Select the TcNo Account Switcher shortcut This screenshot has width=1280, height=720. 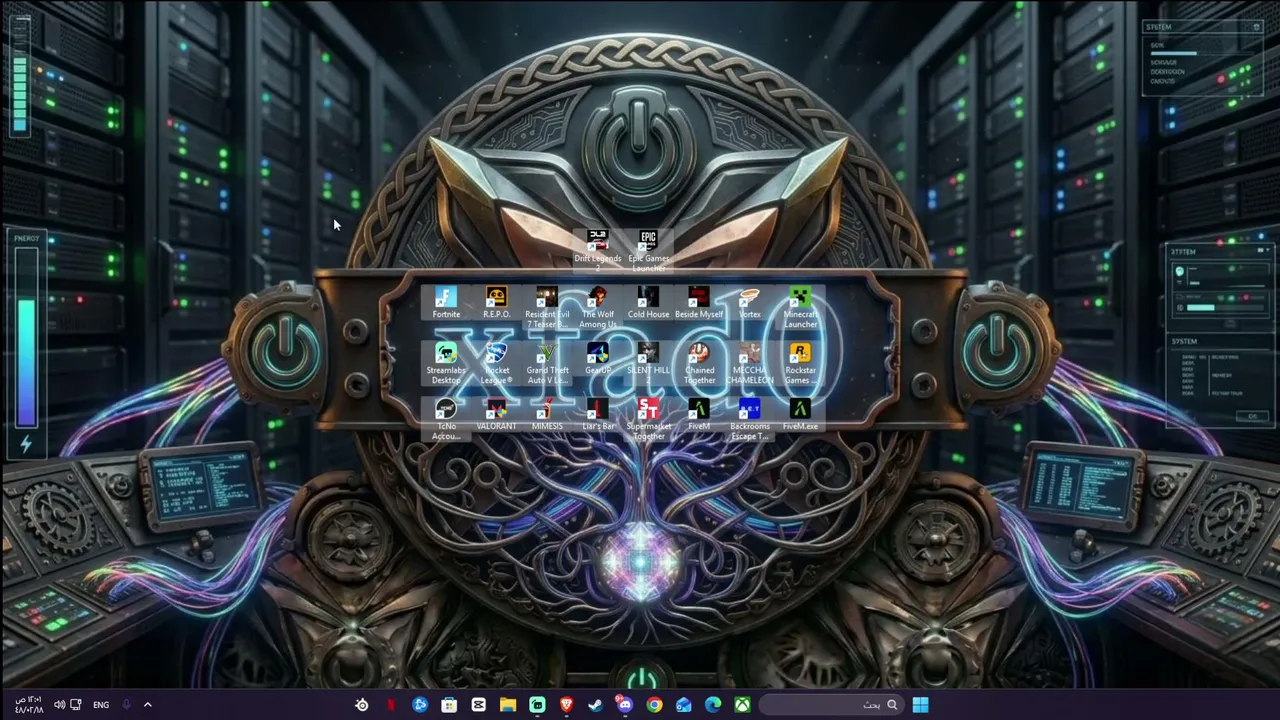(x=446, y=420)
